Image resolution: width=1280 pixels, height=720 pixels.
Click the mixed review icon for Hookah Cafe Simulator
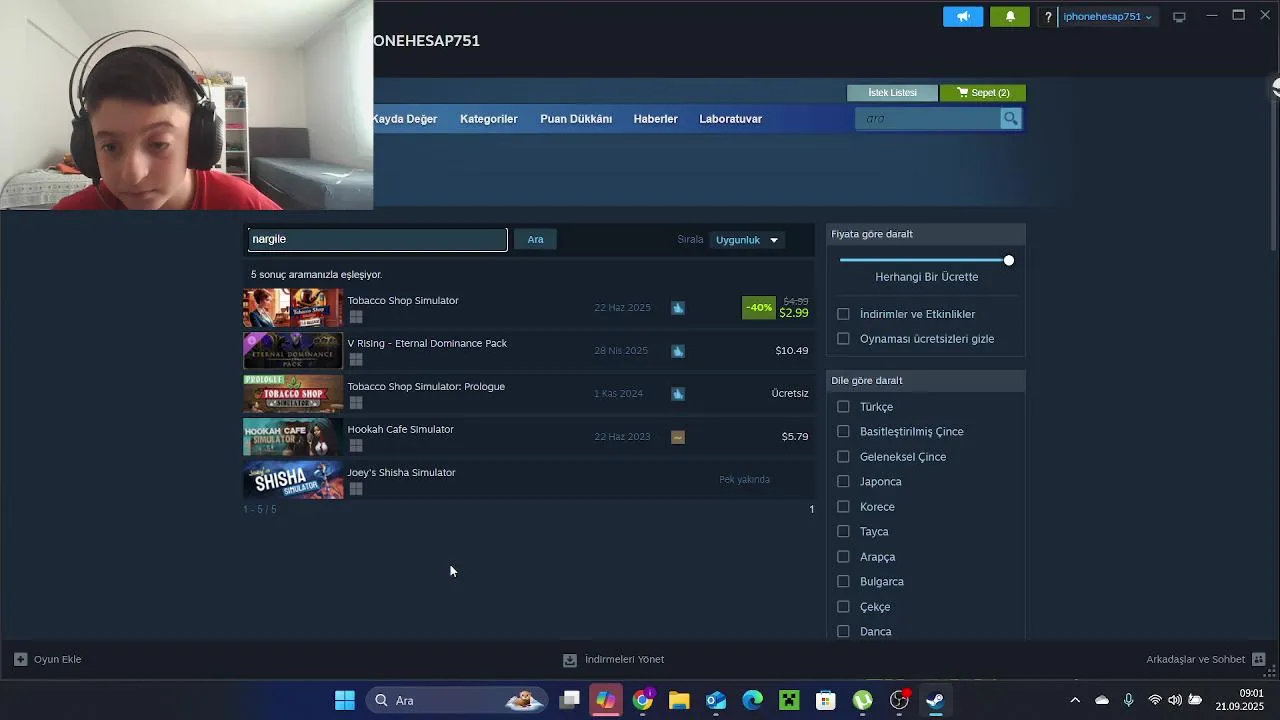point(678,437)
